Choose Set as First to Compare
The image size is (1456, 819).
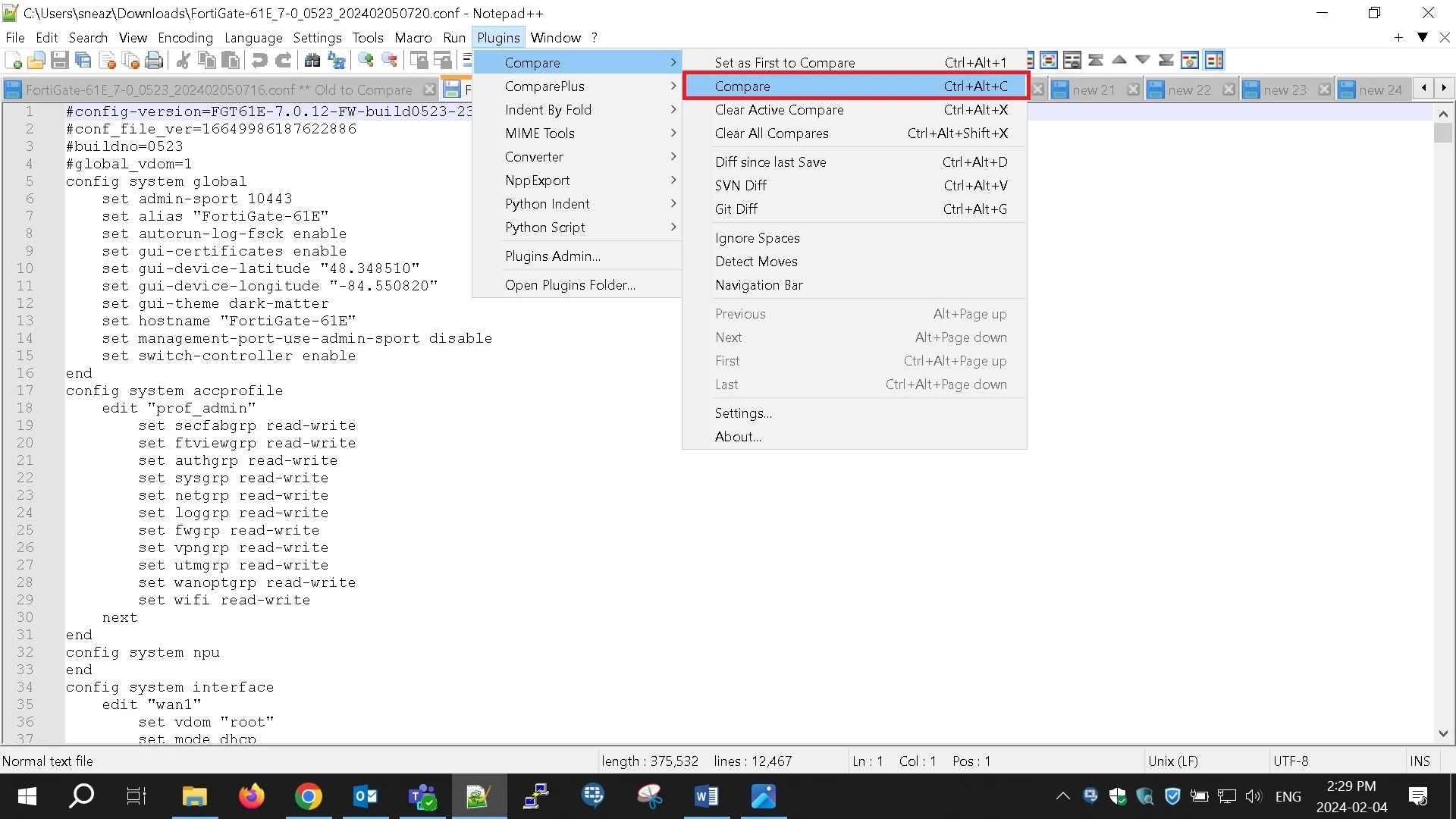pyautogui.click(x=855, y=63)
